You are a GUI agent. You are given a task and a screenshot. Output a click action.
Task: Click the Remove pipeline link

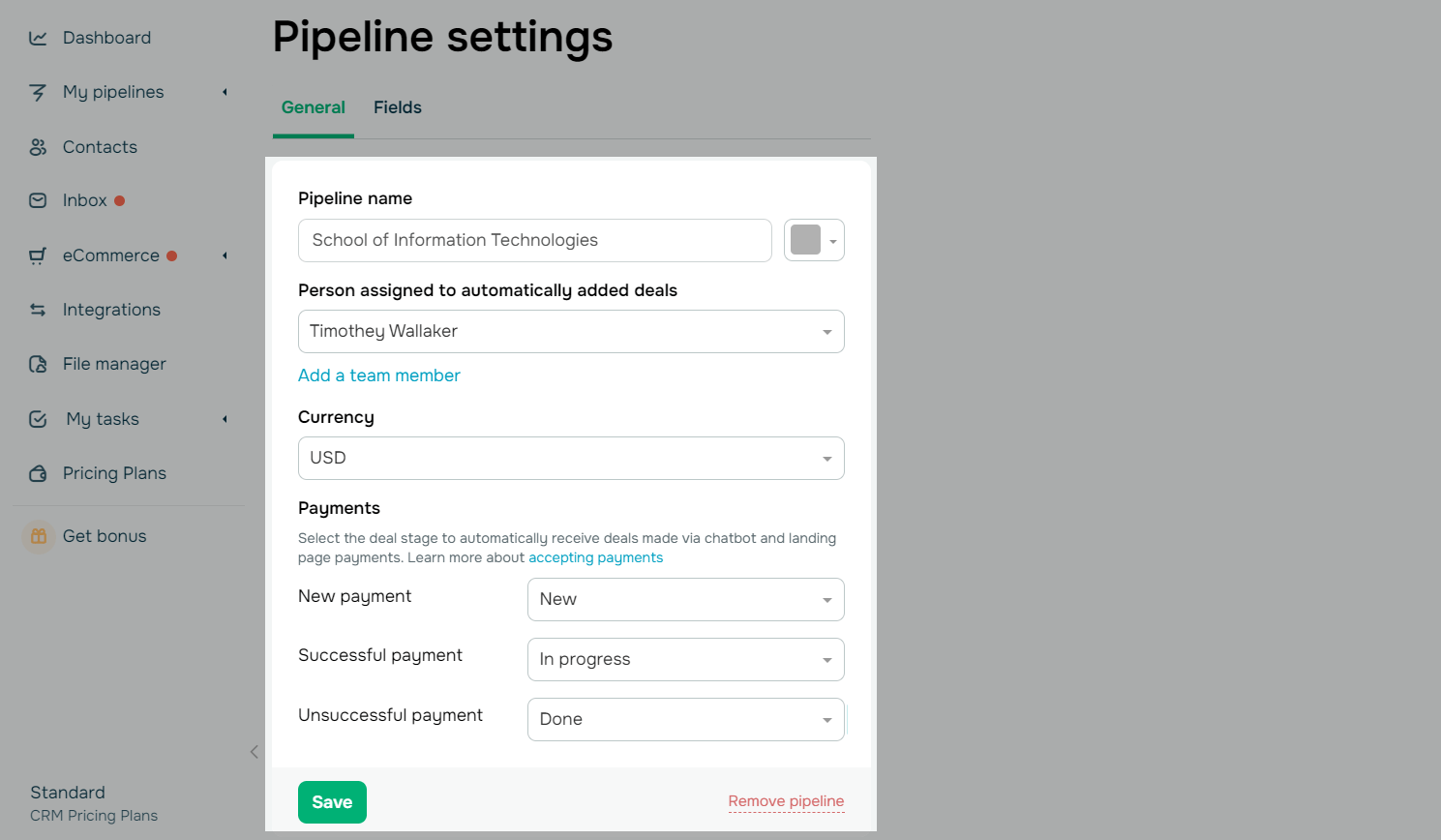coord(786,801)
